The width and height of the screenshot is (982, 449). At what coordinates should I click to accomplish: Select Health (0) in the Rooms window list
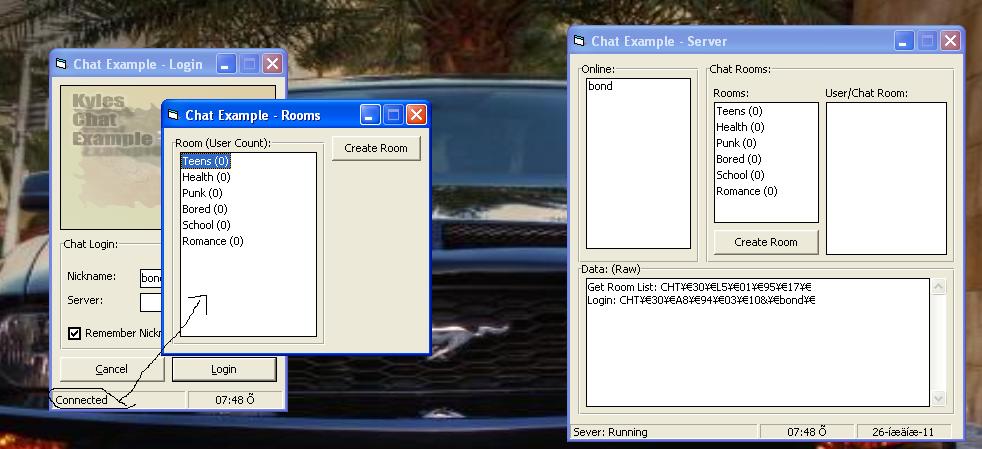point(206,177)
